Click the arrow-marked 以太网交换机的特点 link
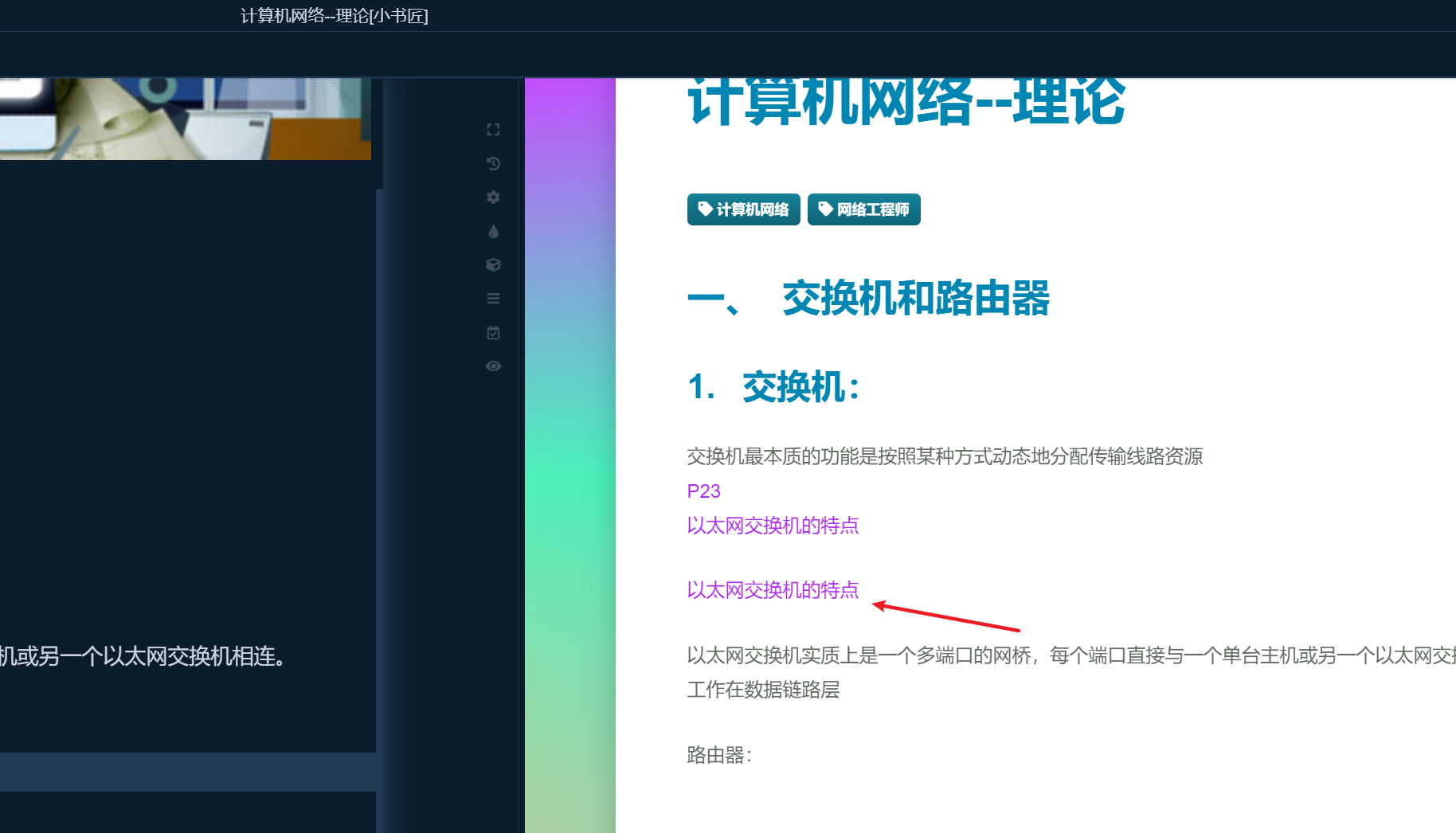 [772, 590]
